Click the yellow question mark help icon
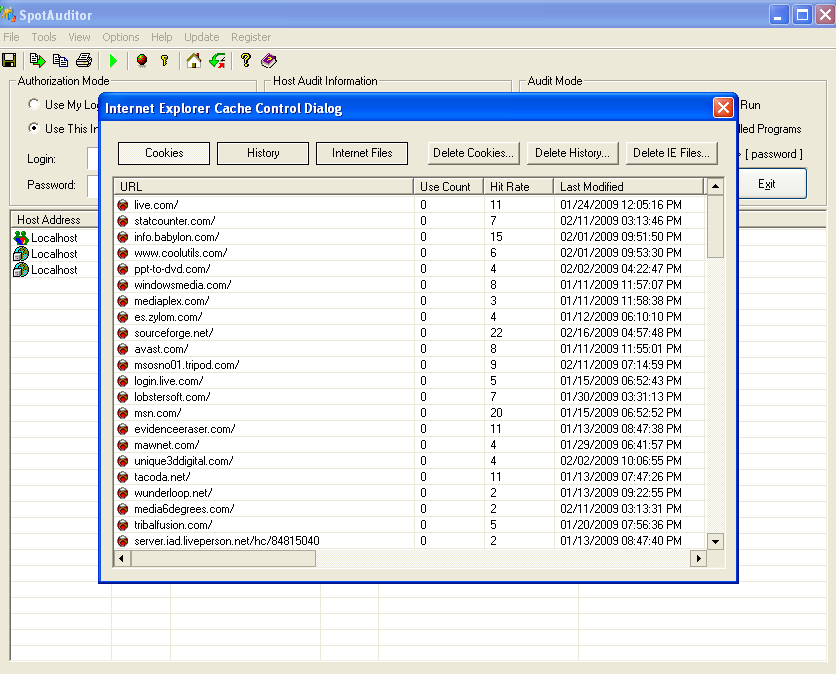Screen dimensions: 836x674 pyautogui.click(x=246, y=60)
